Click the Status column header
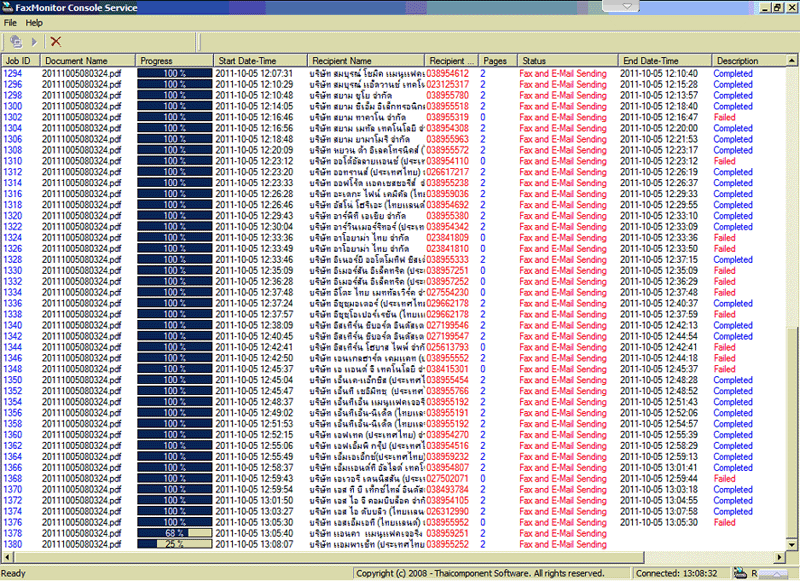Image resolution: width=800 pixels, height=581 pixels. (x=567, y=61)
